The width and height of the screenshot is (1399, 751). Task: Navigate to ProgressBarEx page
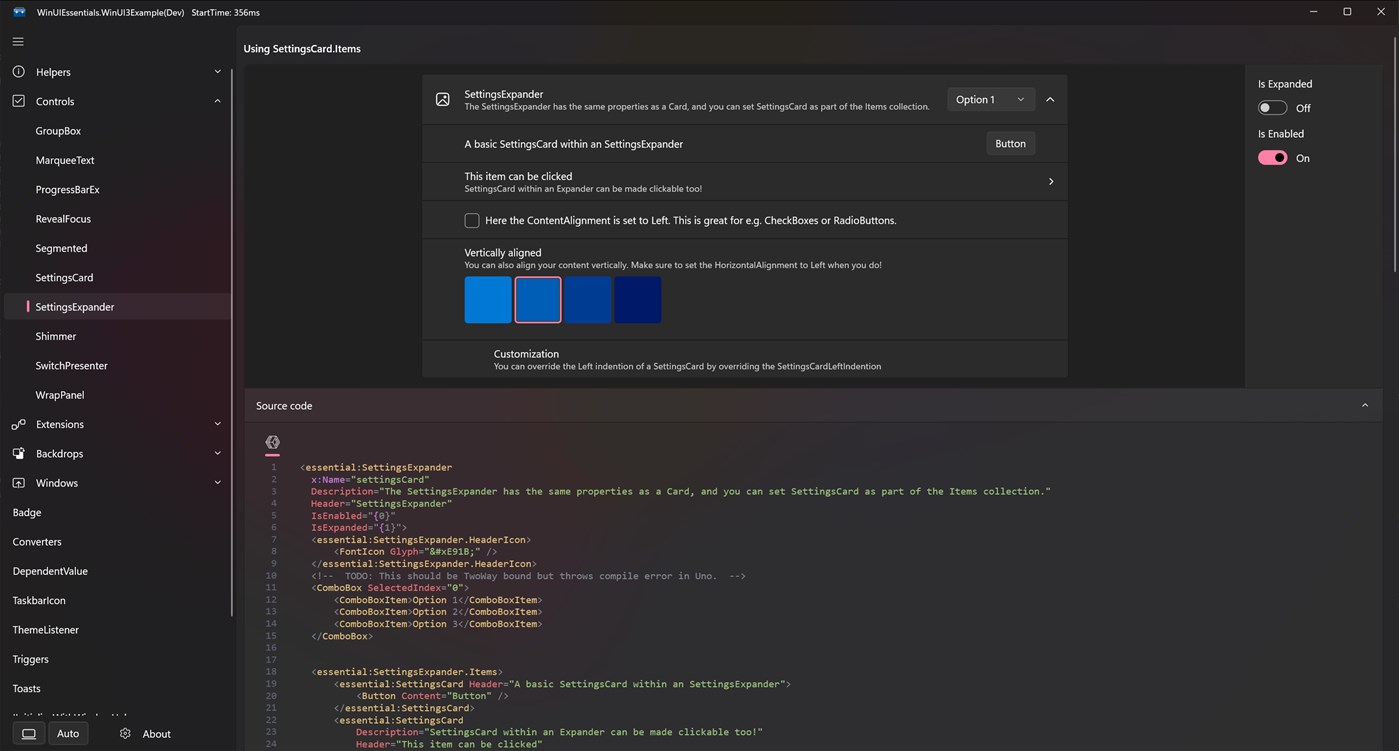[x=117, y=189]
